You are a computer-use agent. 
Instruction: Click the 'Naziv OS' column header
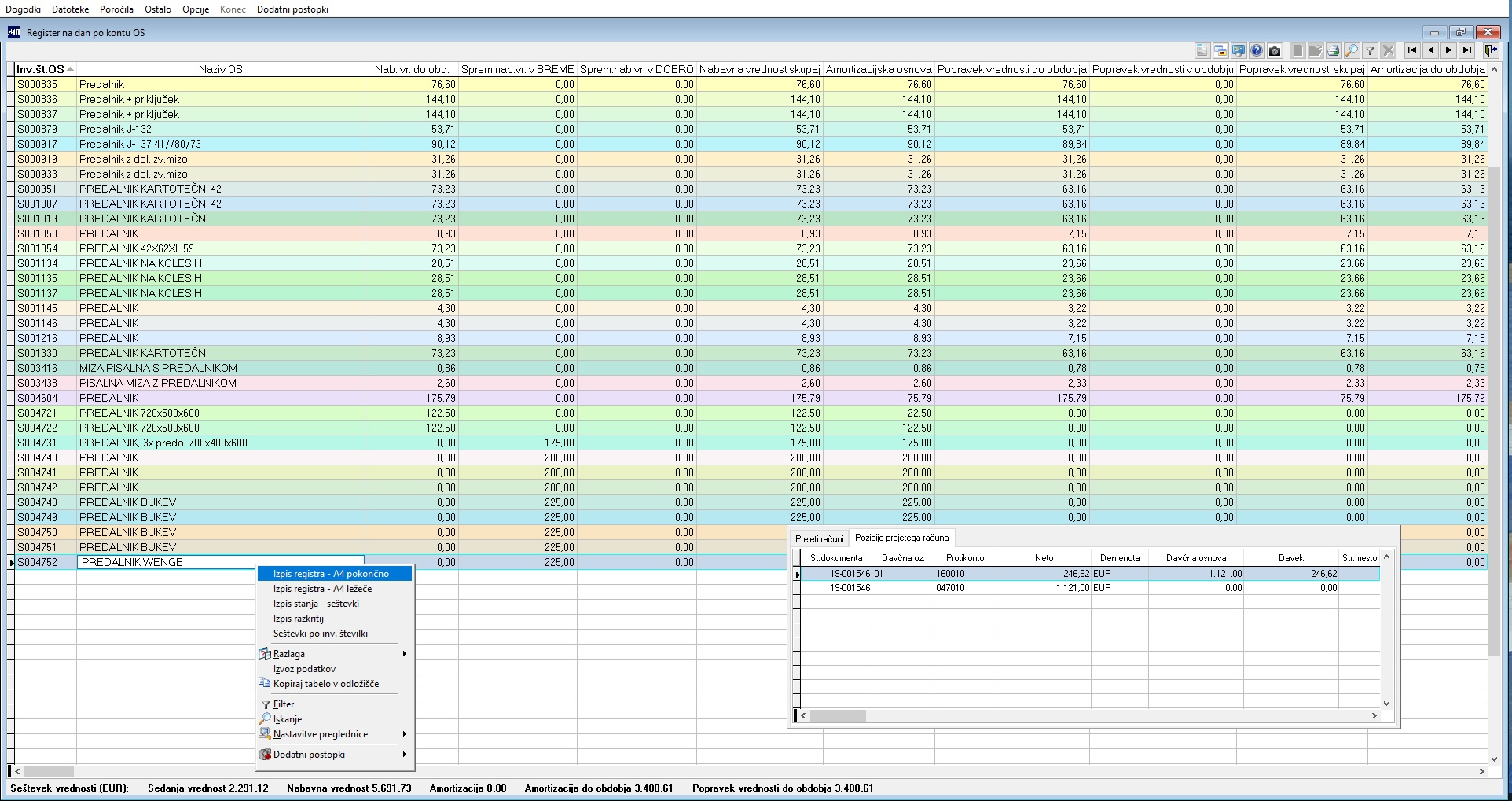click(x=221, y=69)
